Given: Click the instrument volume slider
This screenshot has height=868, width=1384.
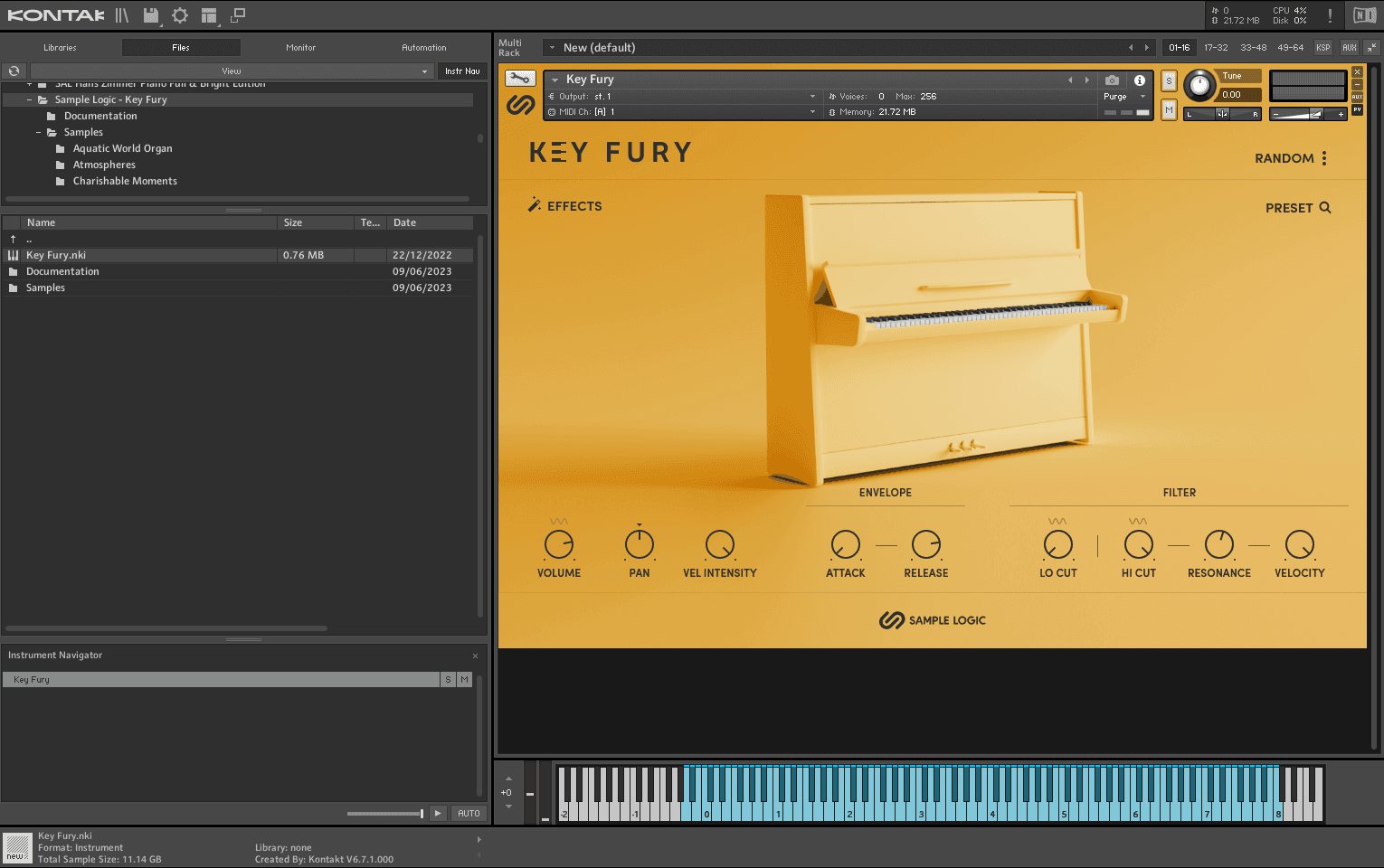Looking at the screenshot, I should pyautogui.click(x=1308, y=114).
